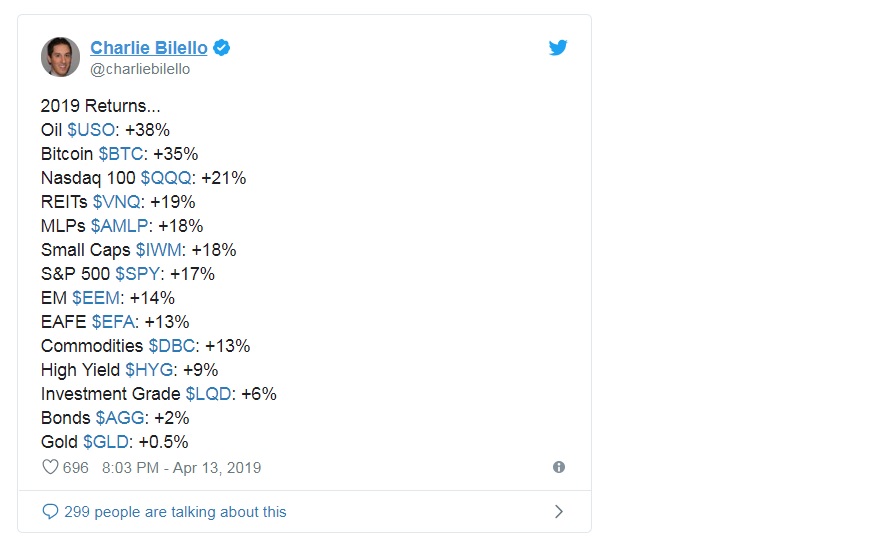
Task: Open the $BTC cashtag link
Action: tap(121, 154)
